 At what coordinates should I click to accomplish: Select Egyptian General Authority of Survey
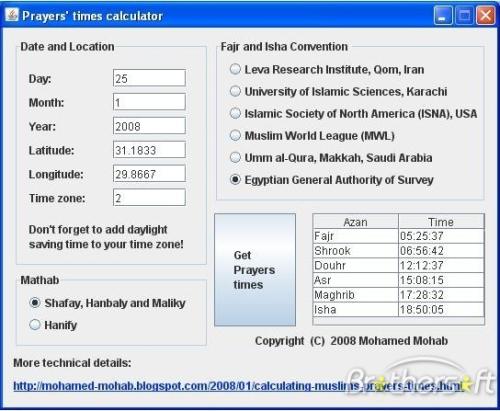[332, 180]
